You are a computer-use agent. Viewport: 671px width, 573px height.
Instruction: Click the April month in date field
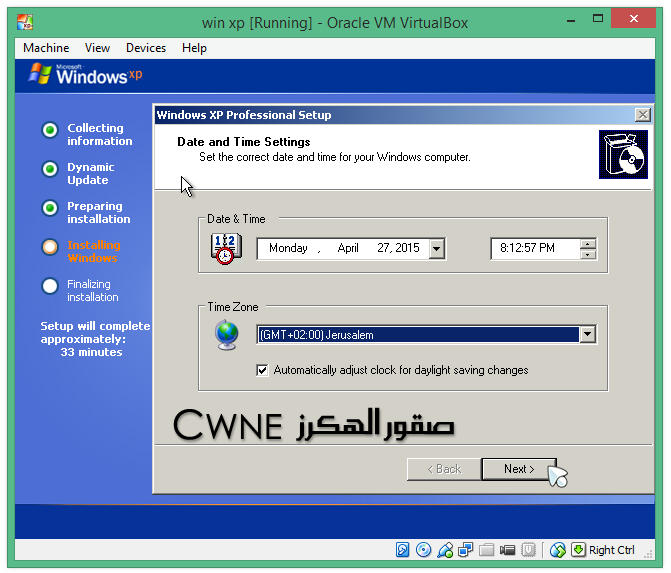[x=347, y=248]
